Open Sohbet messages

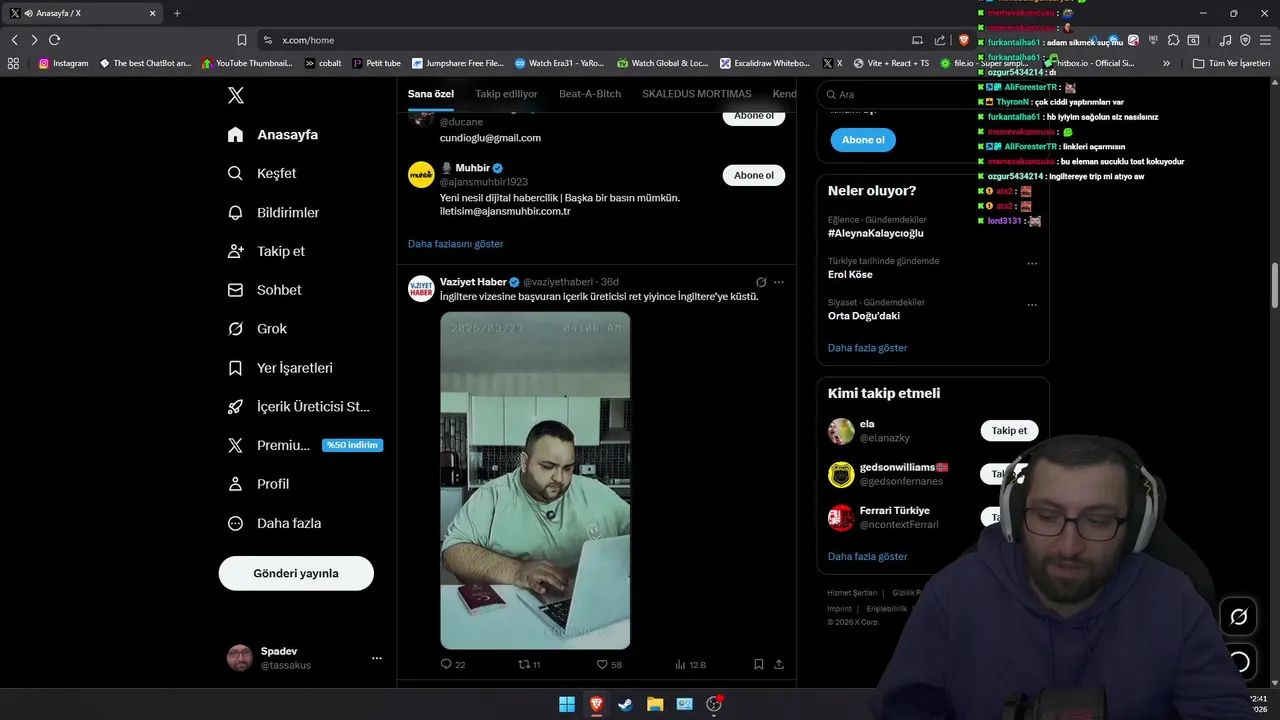[x=264, y=290]
